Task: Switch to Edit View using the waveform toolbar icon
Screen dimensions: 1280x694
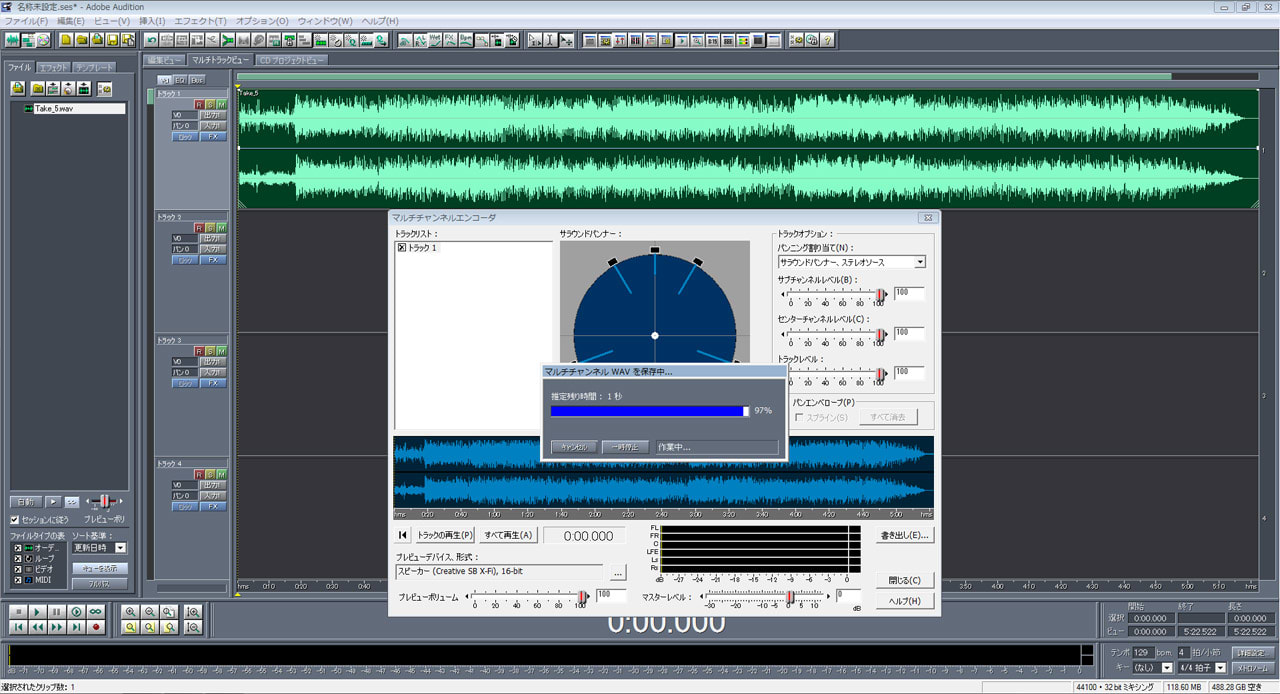Action: coord(12,40)
